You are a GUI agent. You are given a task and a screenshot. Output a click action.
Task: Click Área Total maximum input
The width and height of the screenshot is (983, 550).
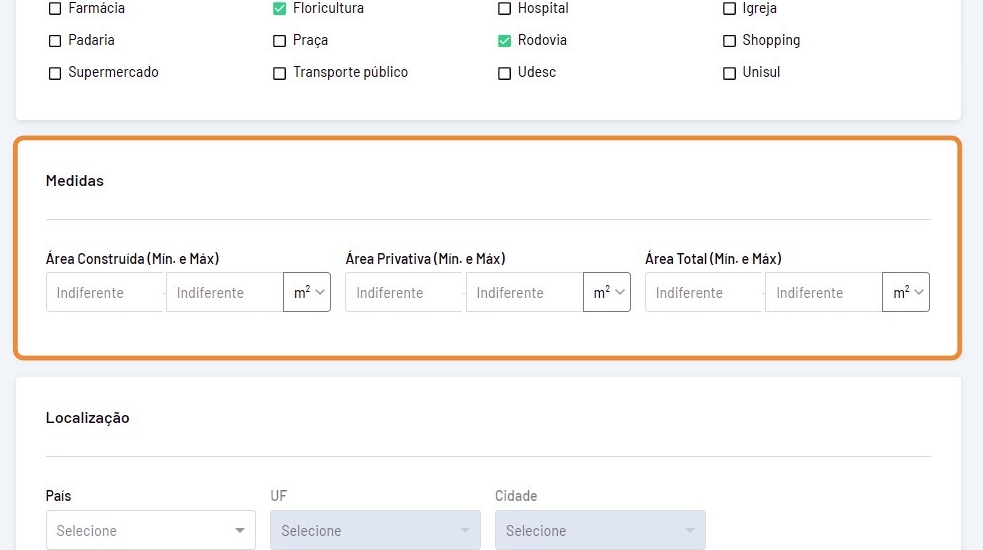(822, 293)
